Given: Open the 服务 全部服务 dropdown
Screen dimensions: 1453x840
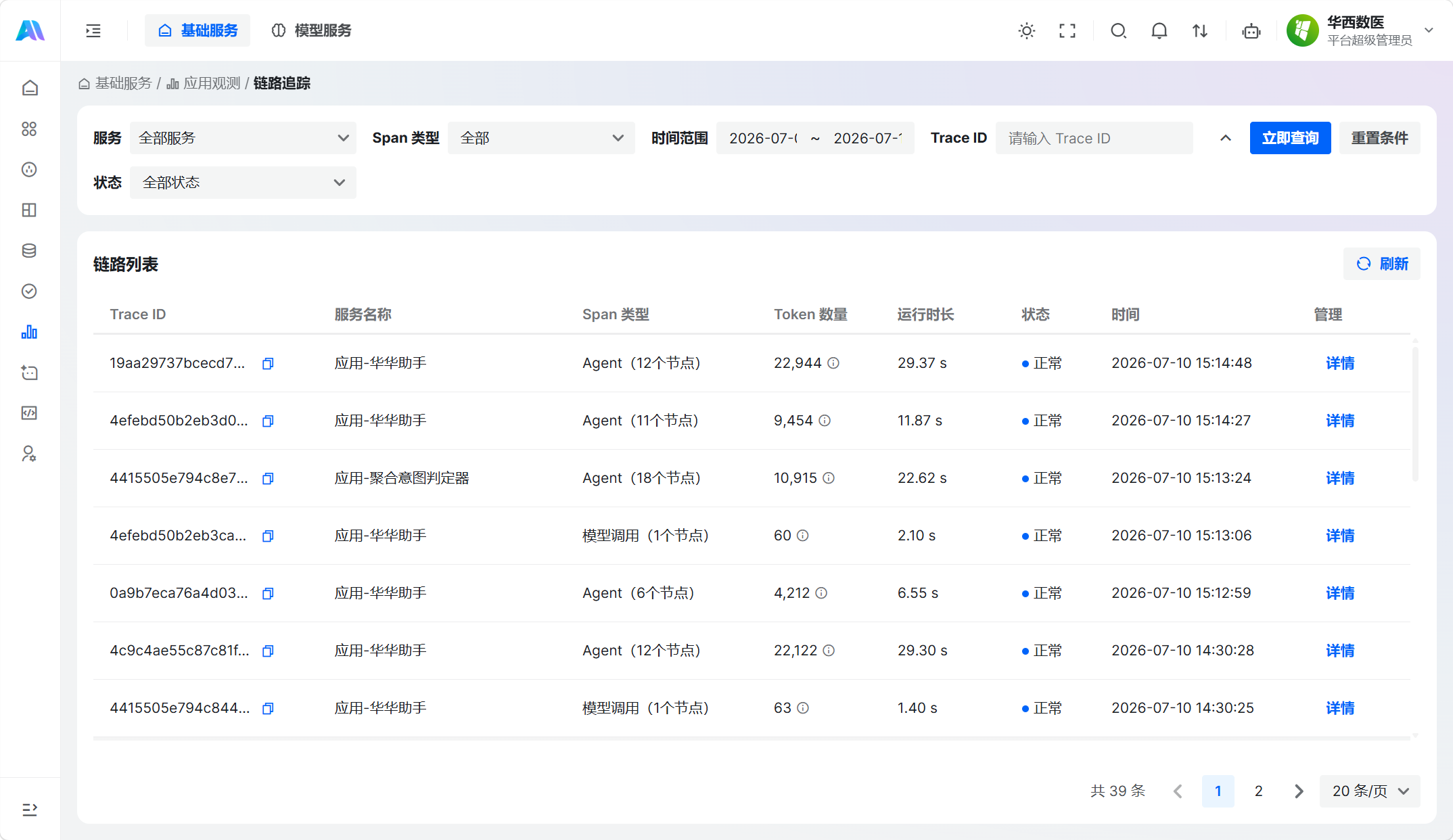Looking at the screenshot, I should 243,138.
